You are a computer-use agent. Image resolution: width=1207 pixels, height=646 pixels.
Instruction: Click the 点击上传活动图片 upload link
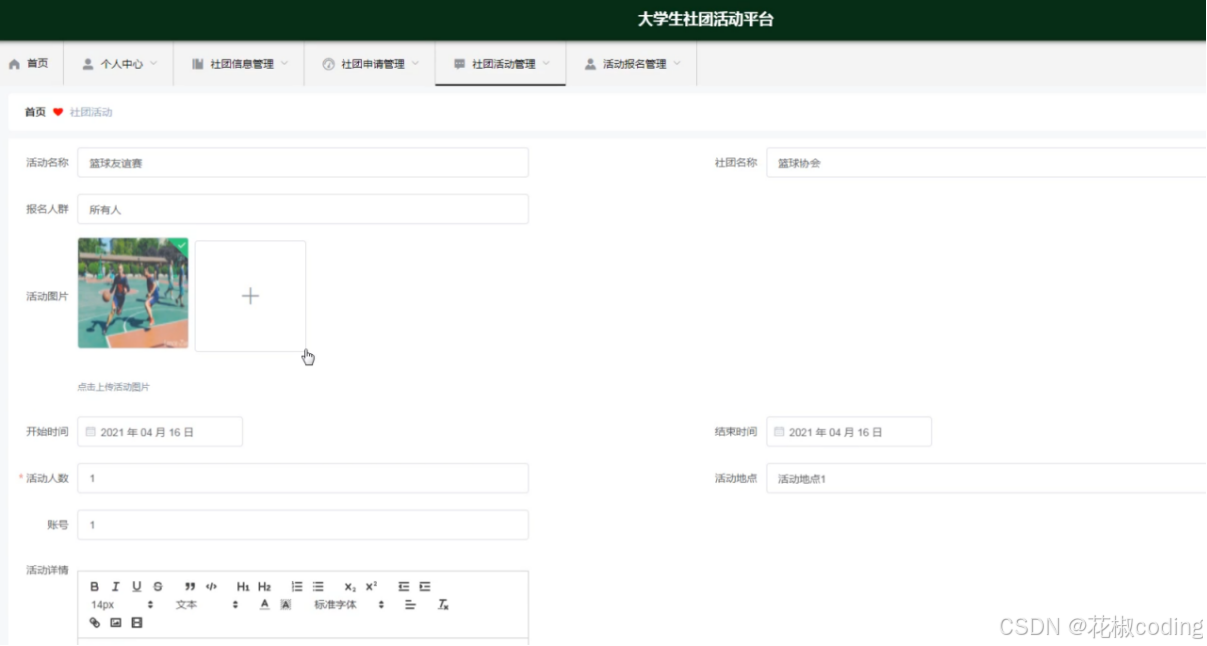point(113,384)
